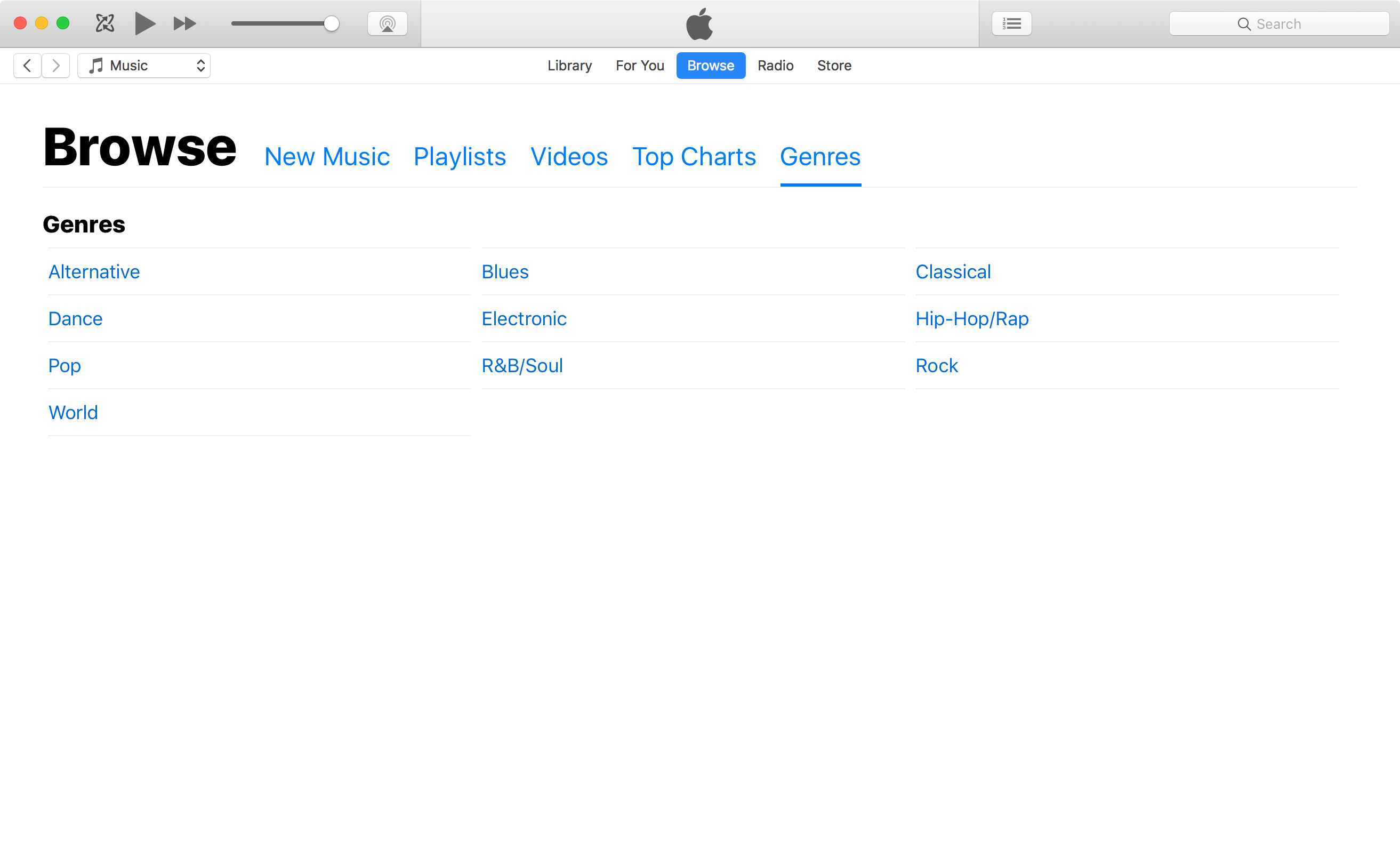This screenshot has height=867, width=1400.
Task: Switch to the Radio tab
Action: point(775,66)
